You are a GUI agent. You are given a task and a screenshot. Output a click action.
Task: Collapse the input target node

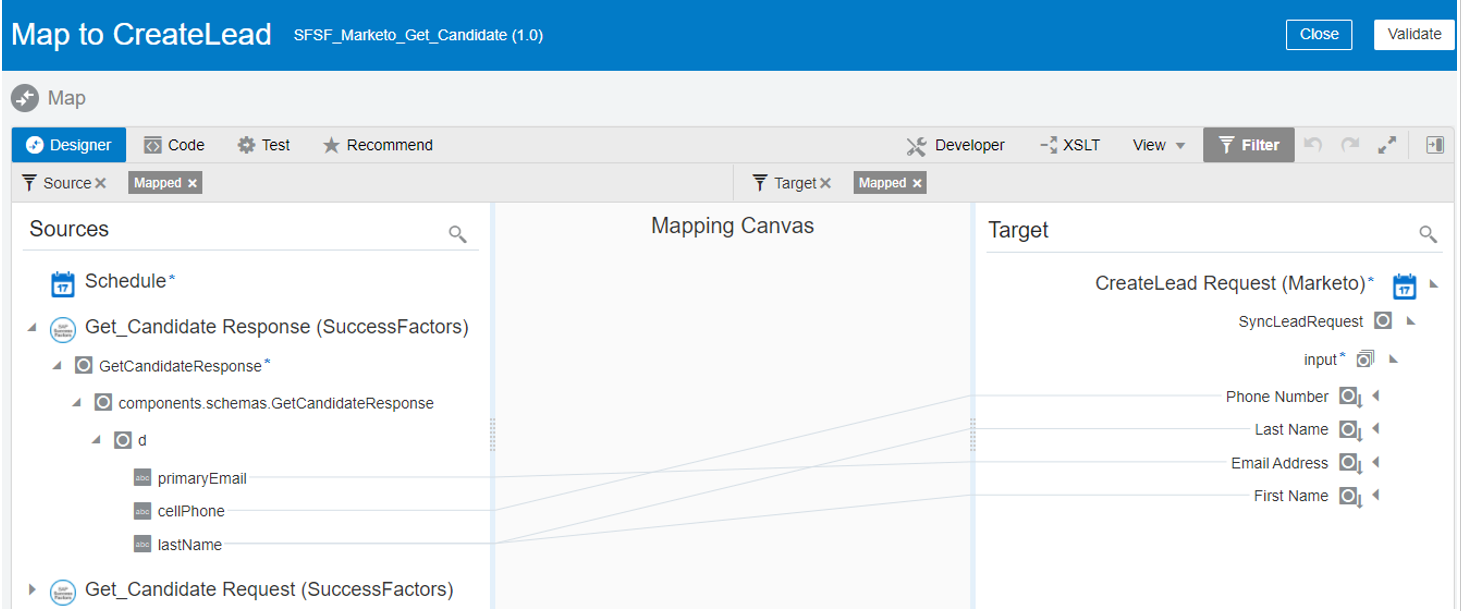(x=1393, y=358)
